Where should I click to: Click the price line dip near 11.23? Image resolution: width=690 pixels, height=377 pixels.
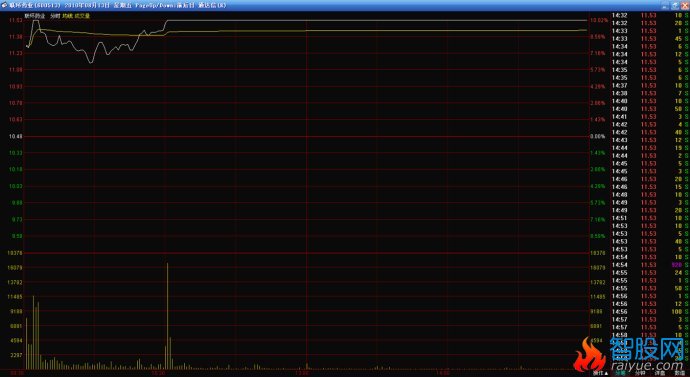pyautogui.click(x=92, y=62)
